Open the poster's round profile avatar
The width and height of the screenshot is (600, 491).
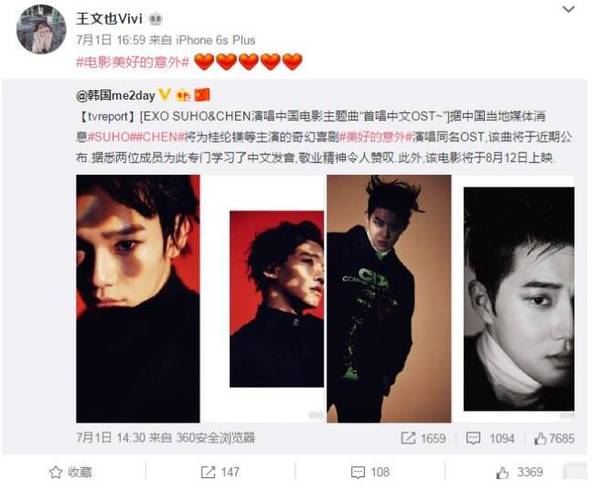[41, 29]
